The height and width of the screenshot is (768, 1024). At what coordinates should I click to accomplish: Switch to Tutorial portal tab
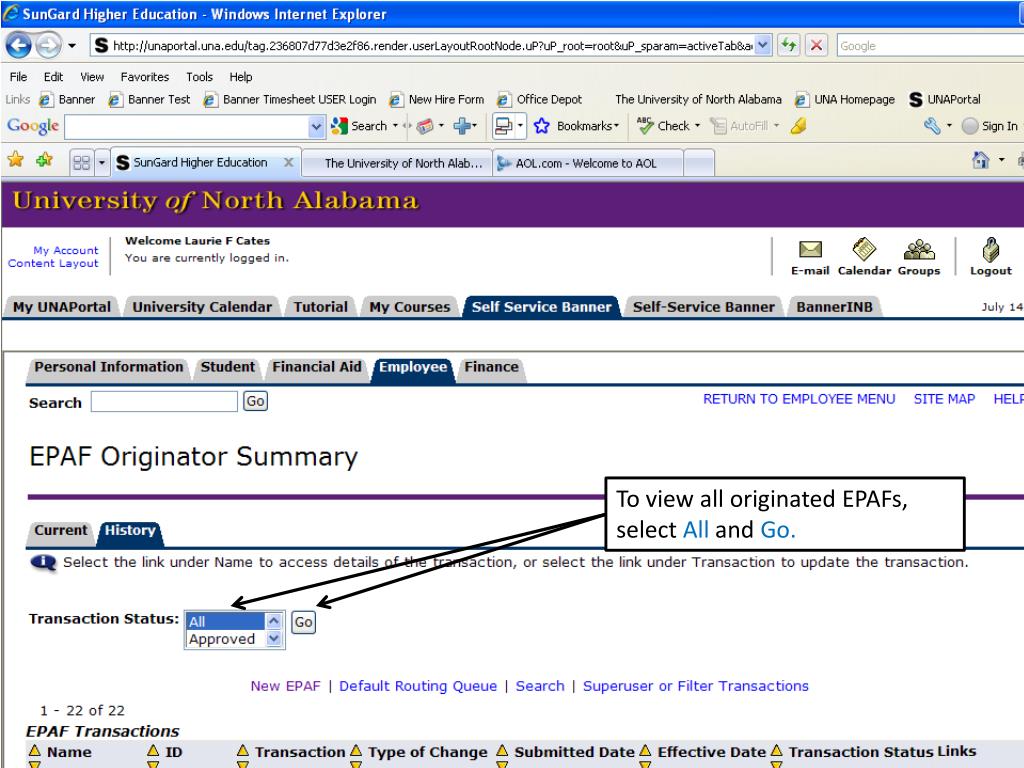[x=321, y=307]
